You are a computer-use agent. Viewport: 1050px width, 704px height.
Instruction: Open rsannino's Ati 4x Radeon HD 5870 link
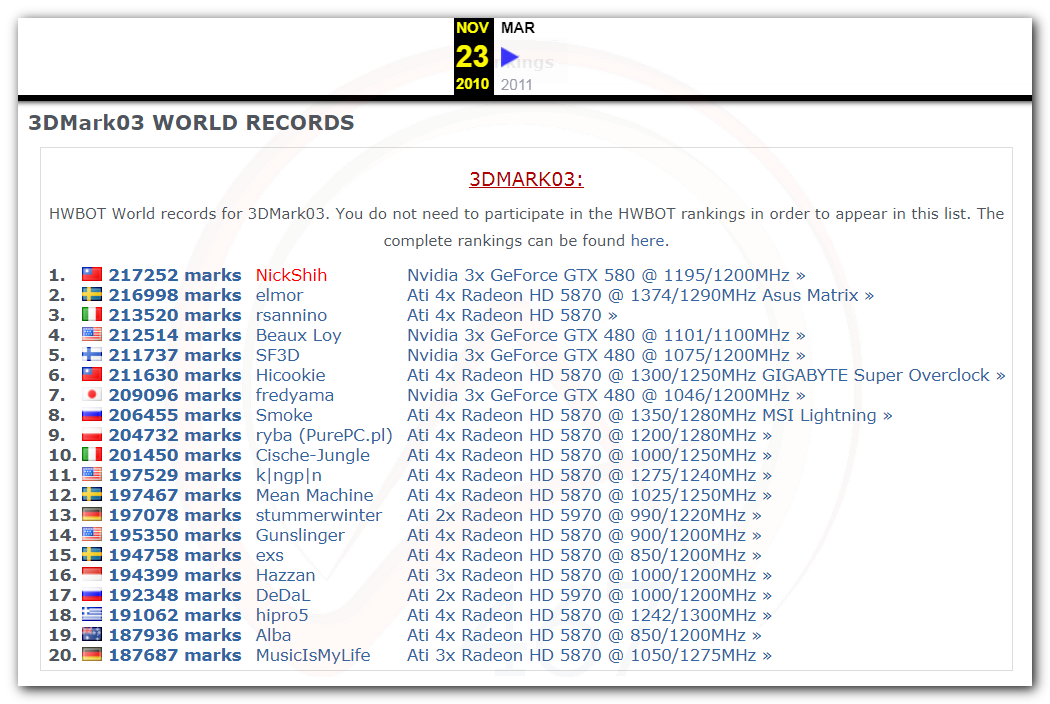pyautogui.click(x=512, y=315)
